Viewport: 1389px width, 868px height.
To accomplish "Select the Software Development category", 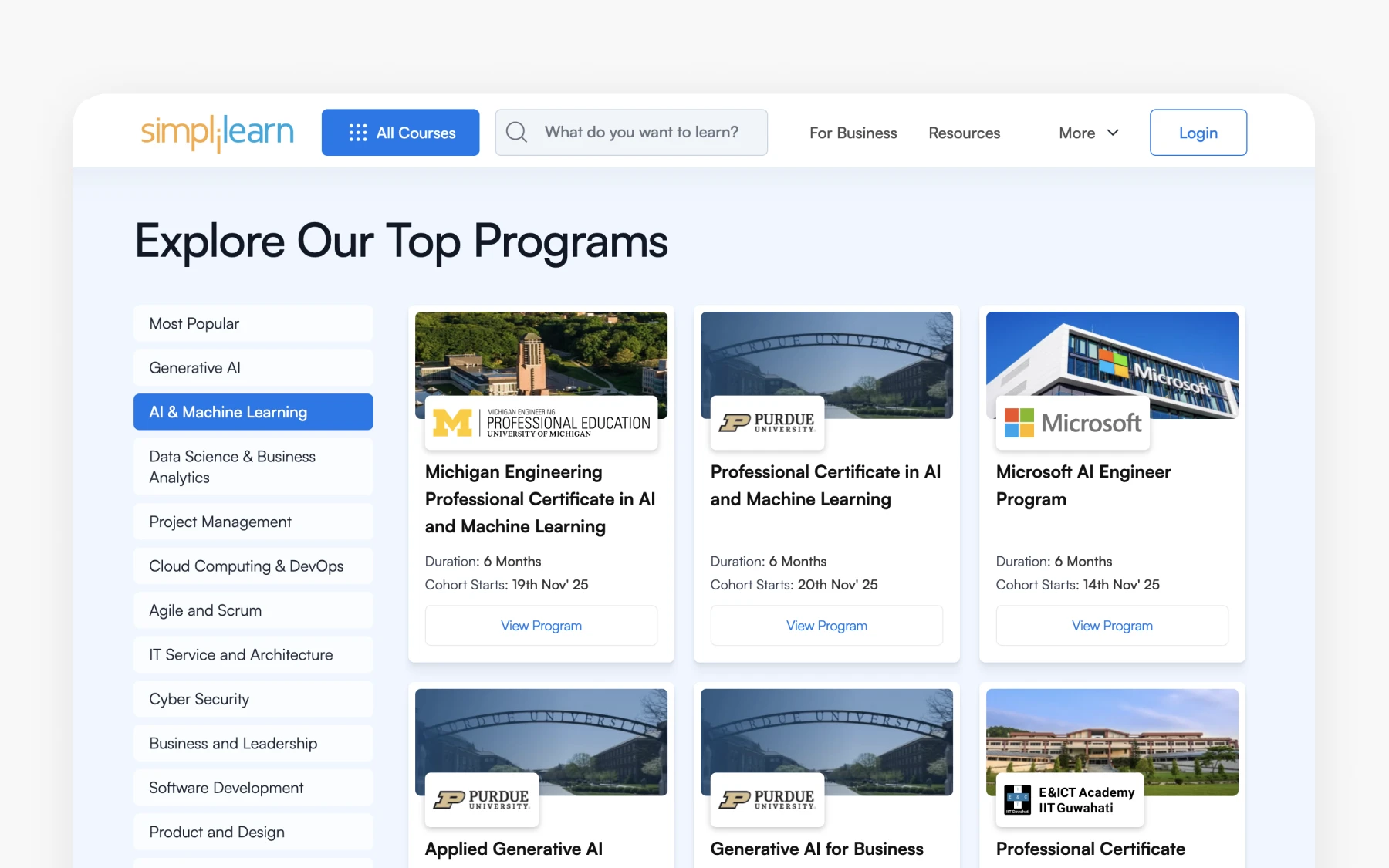I will click(253, 788).
